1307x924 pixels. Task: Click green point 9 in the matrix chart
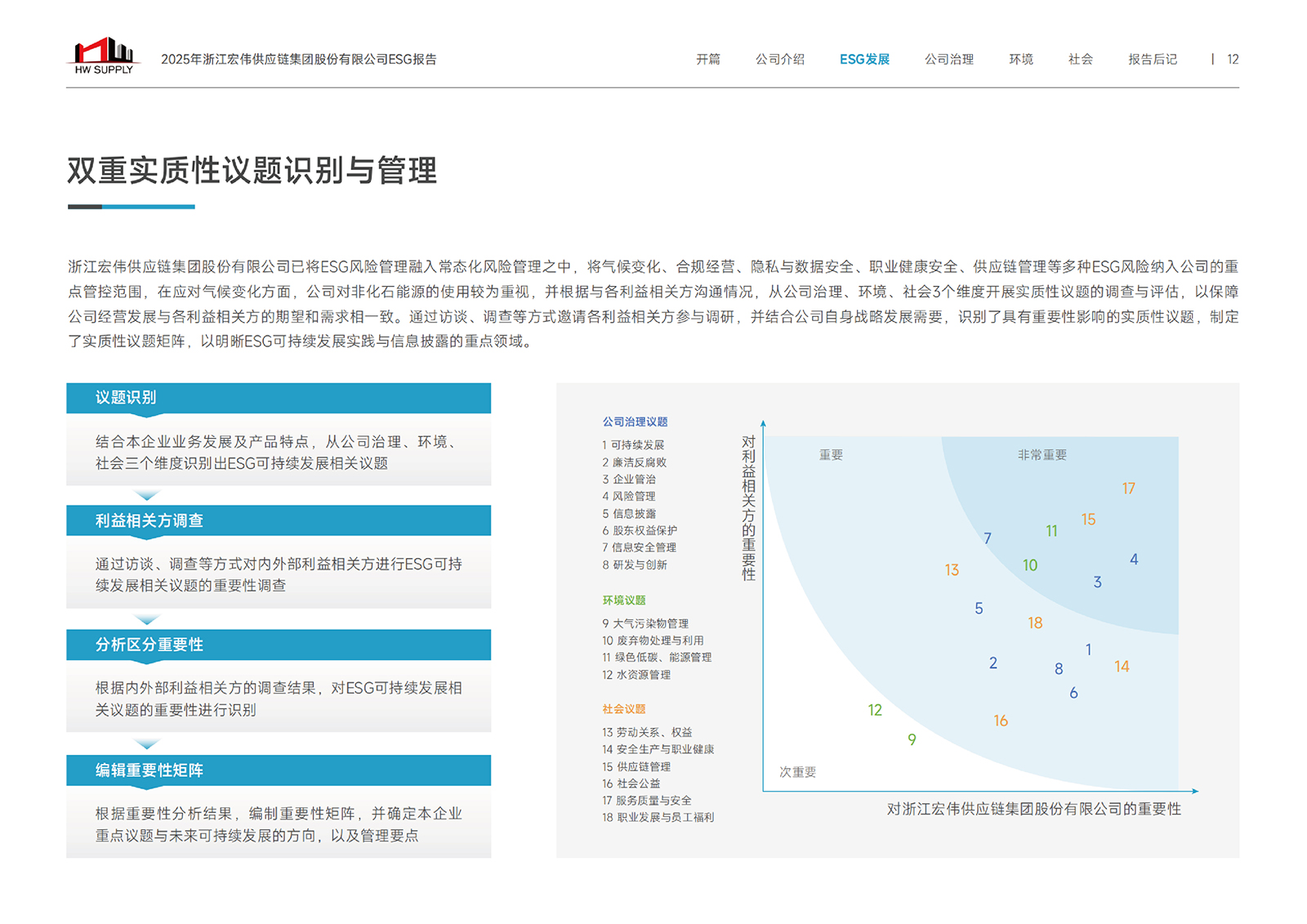(912, 739)
